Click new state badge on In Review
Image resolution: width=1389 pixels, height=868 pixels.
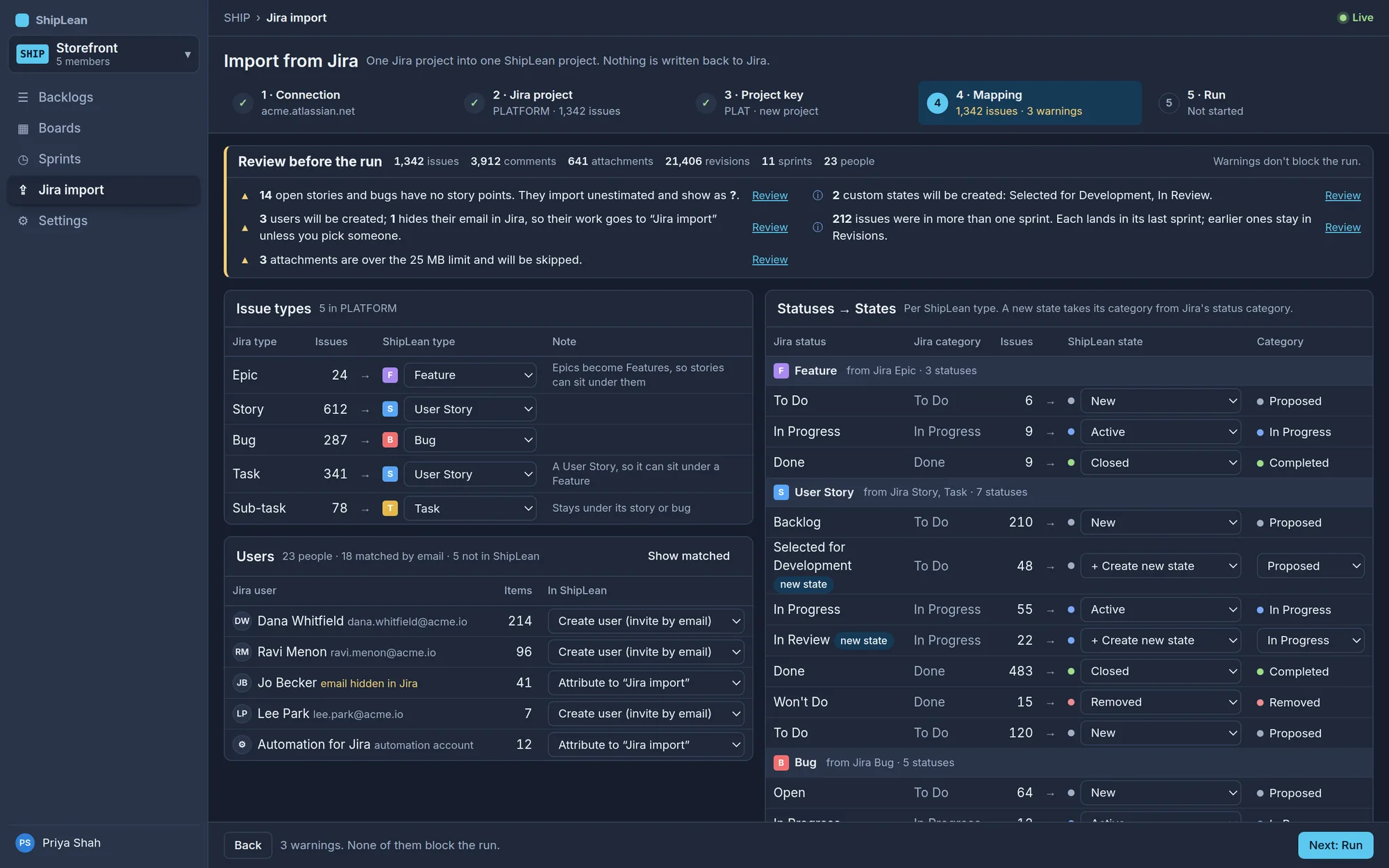(863, 640)
